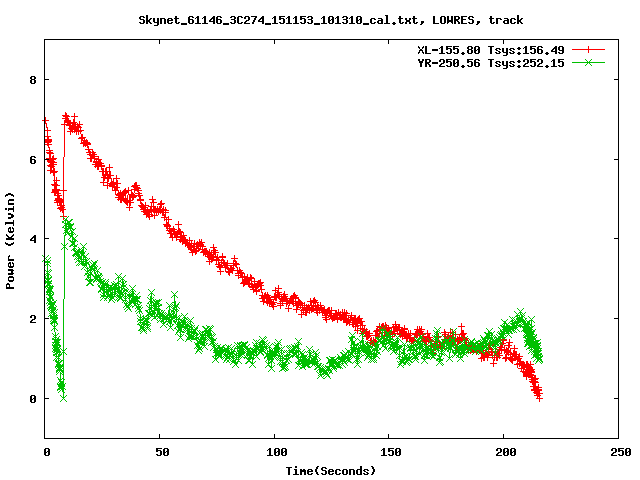Screen dimensions: 640x480
Task: Click the red curve's peak near 7 Kelvin
Action: [x=66, y=118]
